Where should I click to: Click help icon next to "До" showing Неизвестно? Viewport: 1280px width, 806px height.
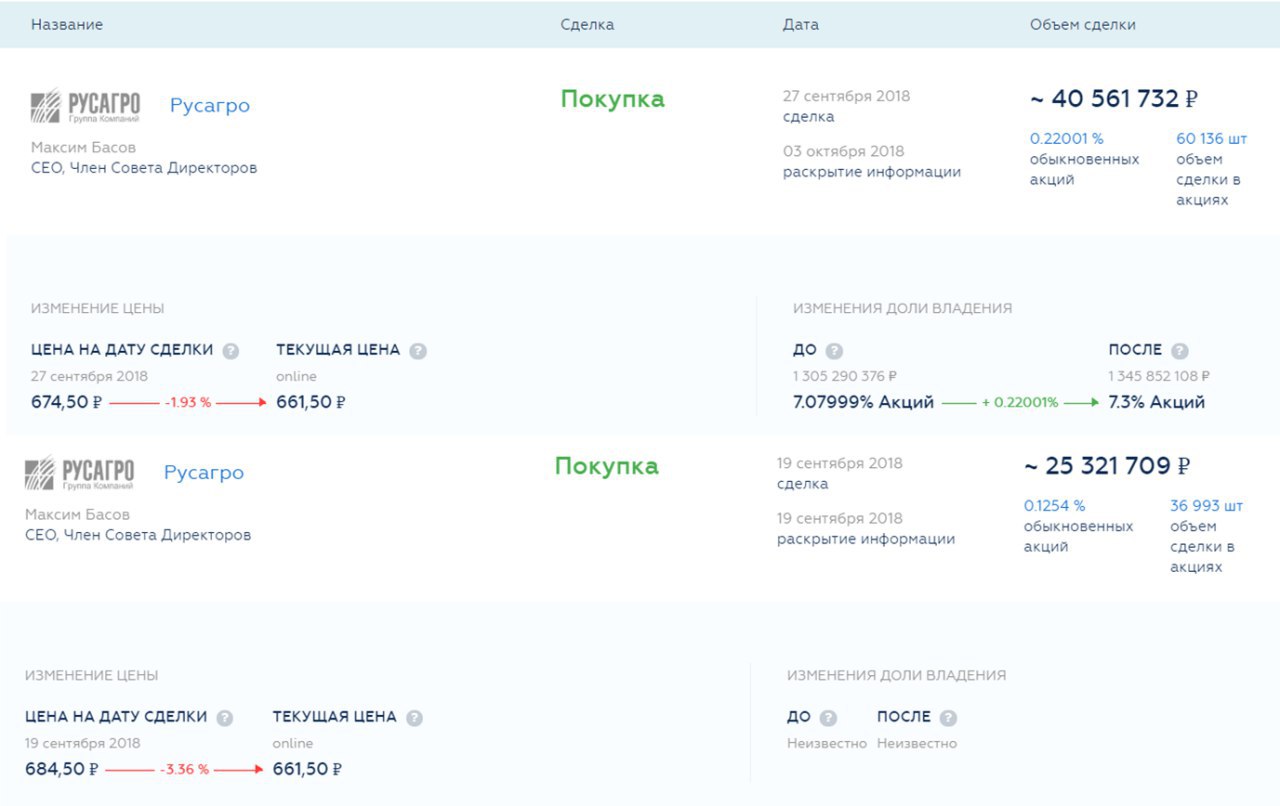tap(828, 718)
